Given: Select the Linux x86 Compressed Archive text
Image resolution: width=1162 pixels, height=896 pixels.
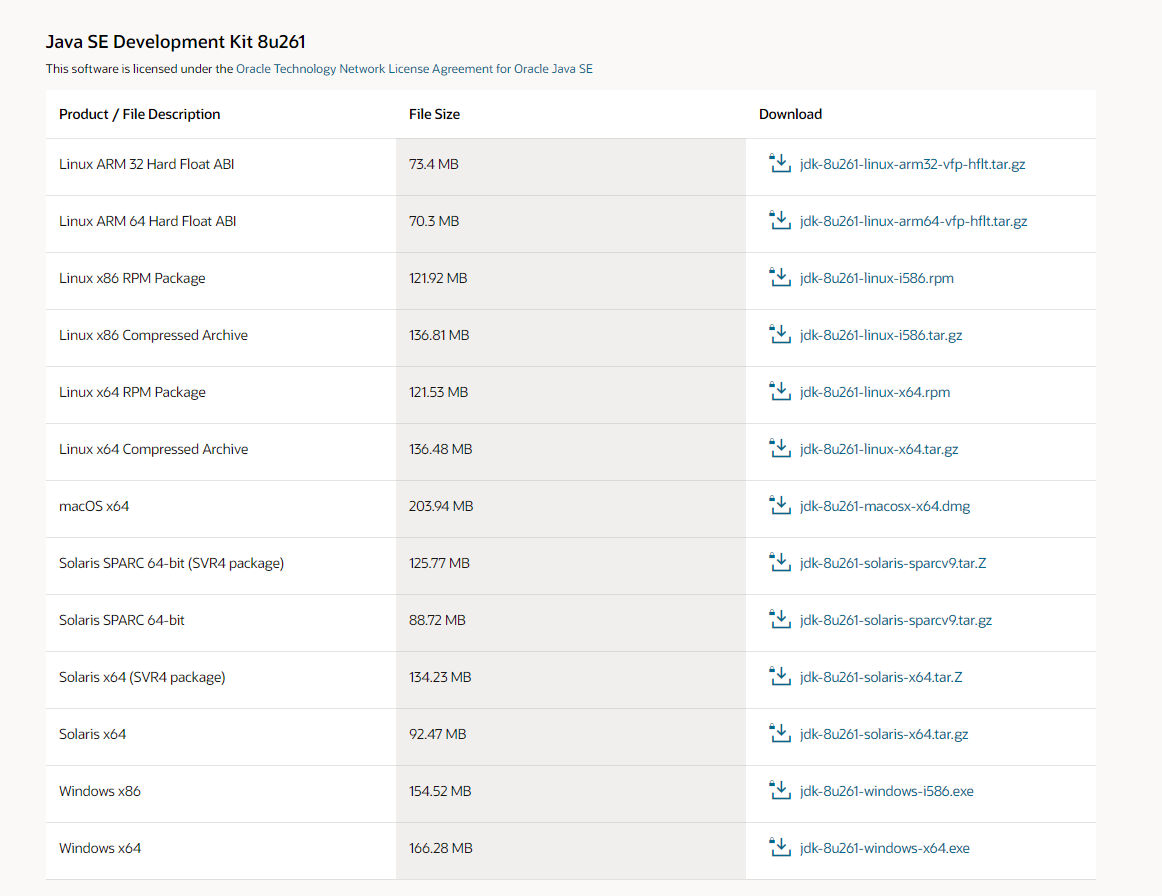Looking at the screenshot, I should tap(153, 336).
